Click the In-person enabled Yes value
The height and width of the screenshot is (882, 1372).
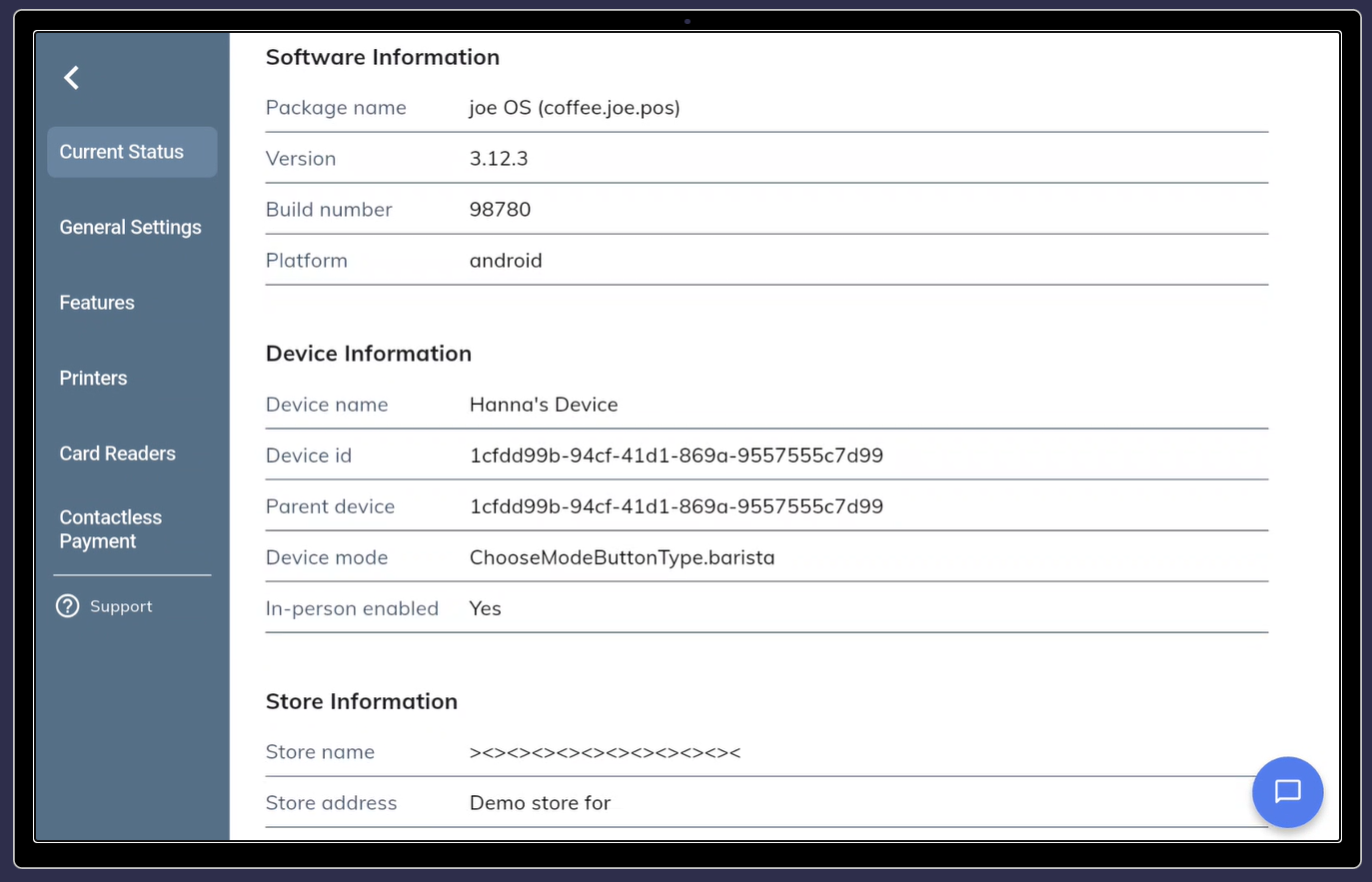(x=485, y=608)
